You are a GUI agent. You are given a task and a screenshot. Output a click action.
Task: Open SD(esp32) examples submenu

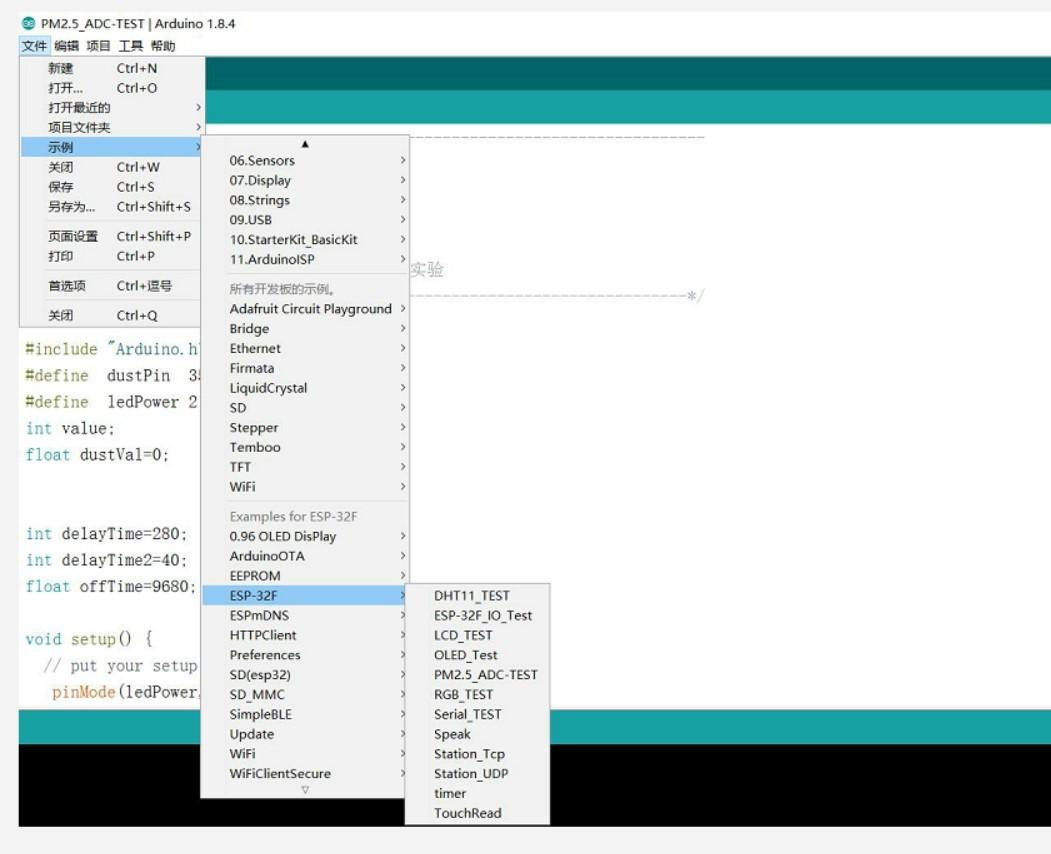pyautogui.click(x=305, y=674)
